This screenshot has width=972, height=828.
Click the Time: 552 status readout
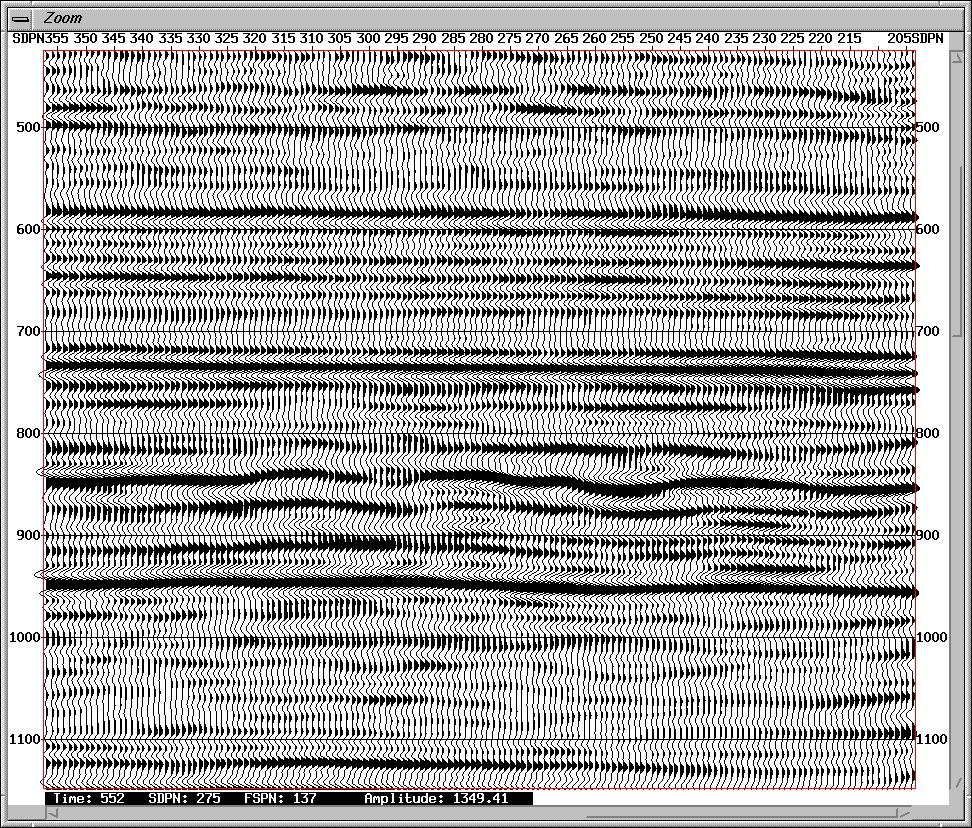point(89,798)
